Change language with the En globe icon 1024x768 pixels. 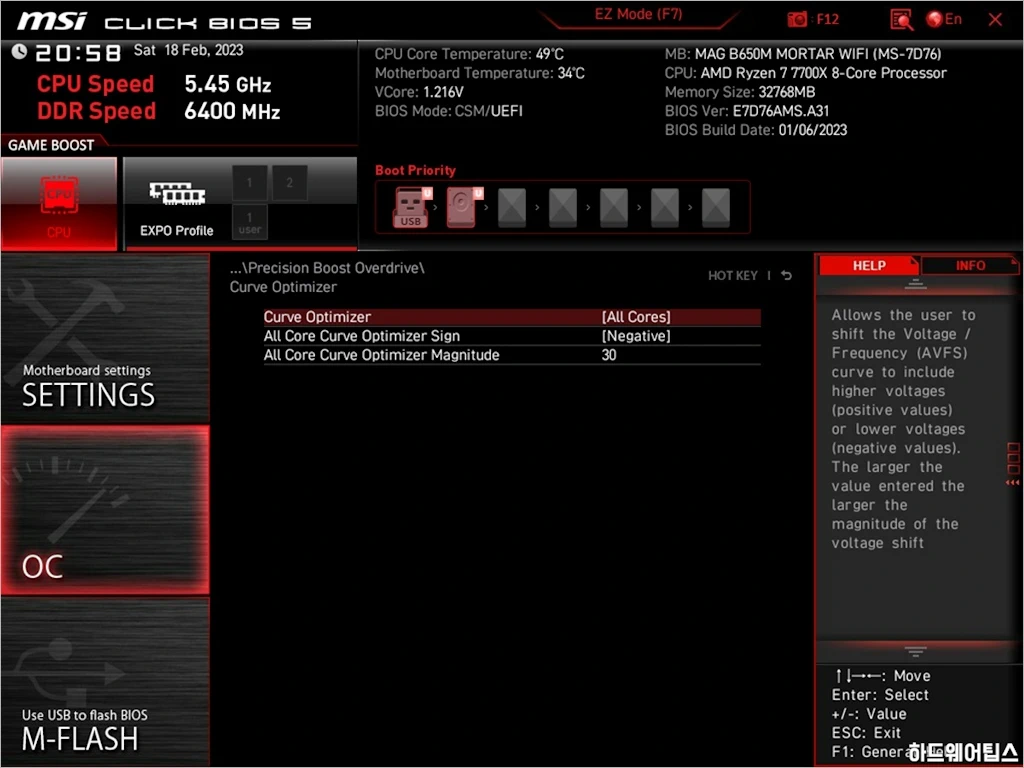(x=944, y=20)
